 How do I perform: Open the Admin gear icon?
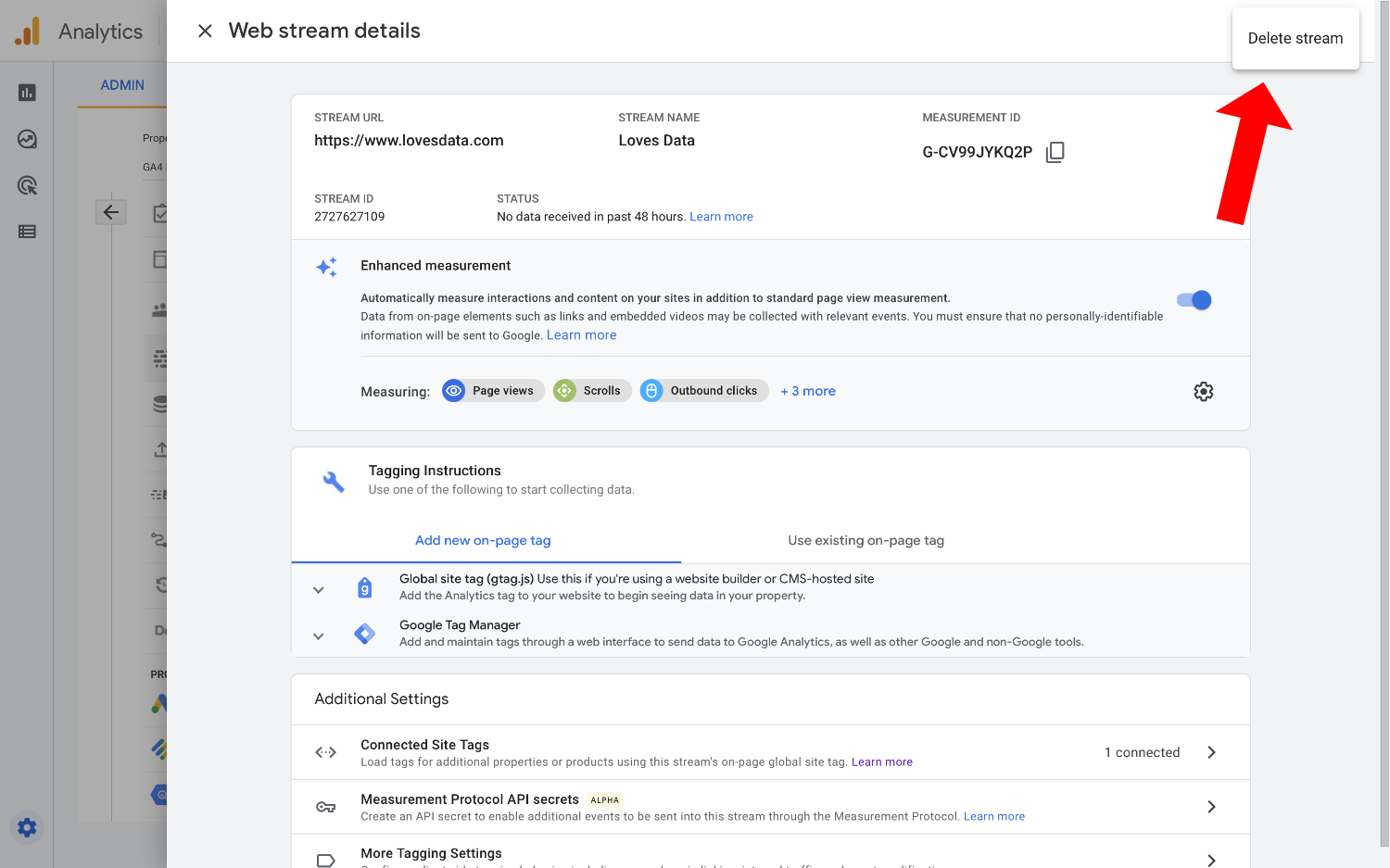point(26,827)
